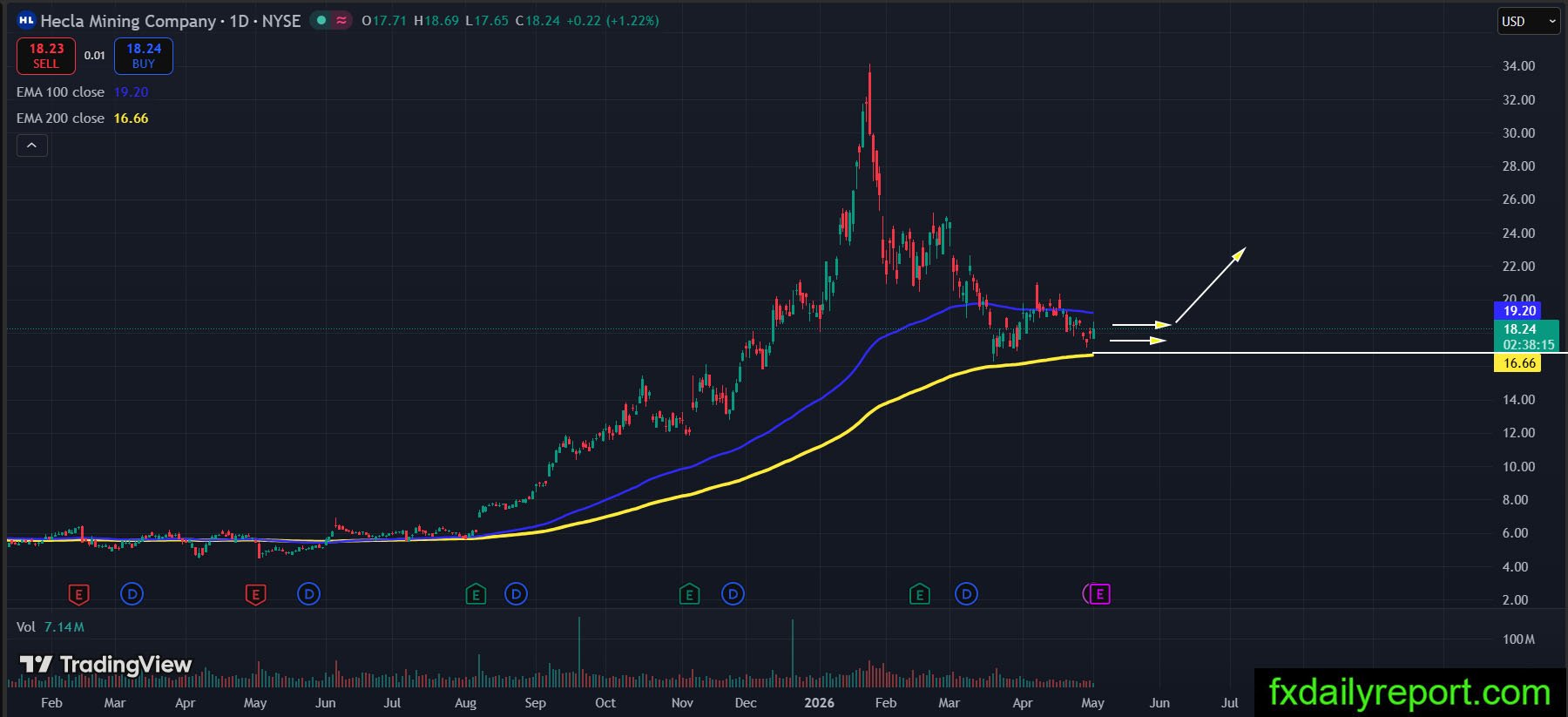The height and width of the screenshot is (717, 1568).
Task: Click the low value 17.65
Action: coord(491,21)
